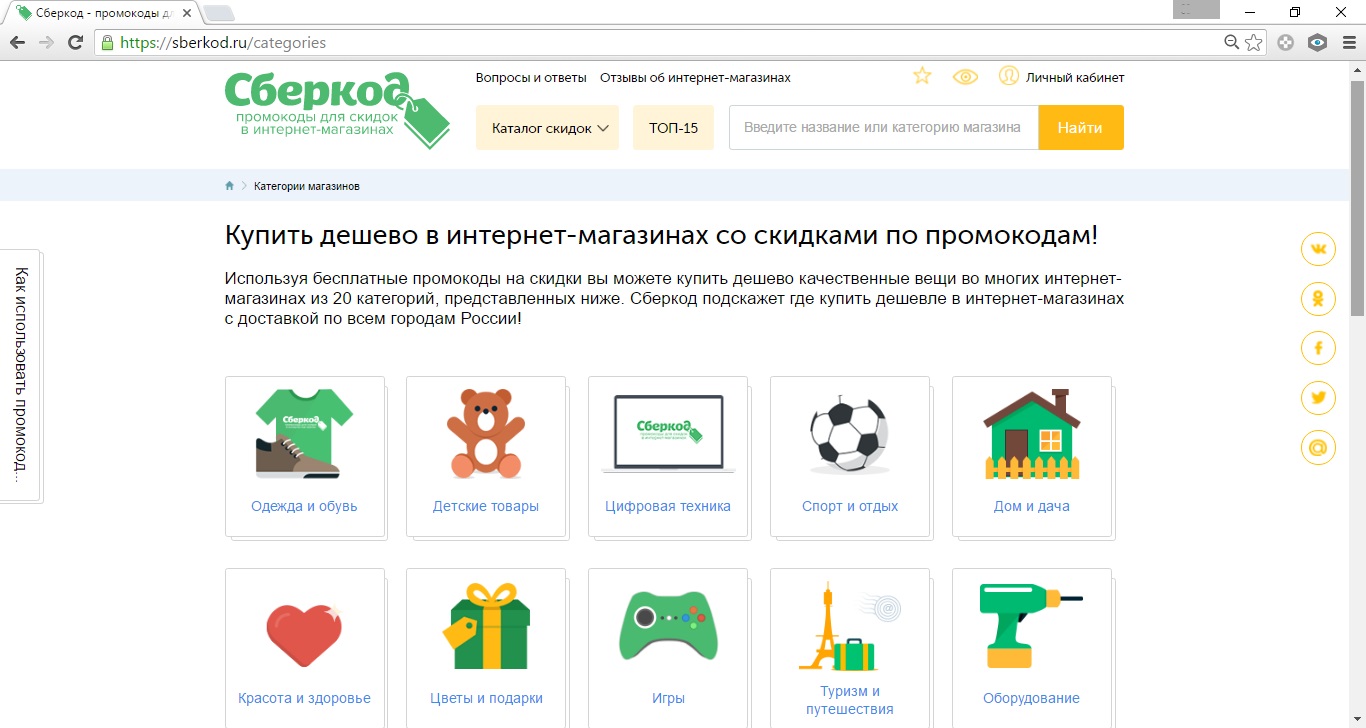Image resolution: width=1366 pixels, height=728 pixels.
Task: Click the Eiffel tower travel image
Action: click(x=849, y=626)
